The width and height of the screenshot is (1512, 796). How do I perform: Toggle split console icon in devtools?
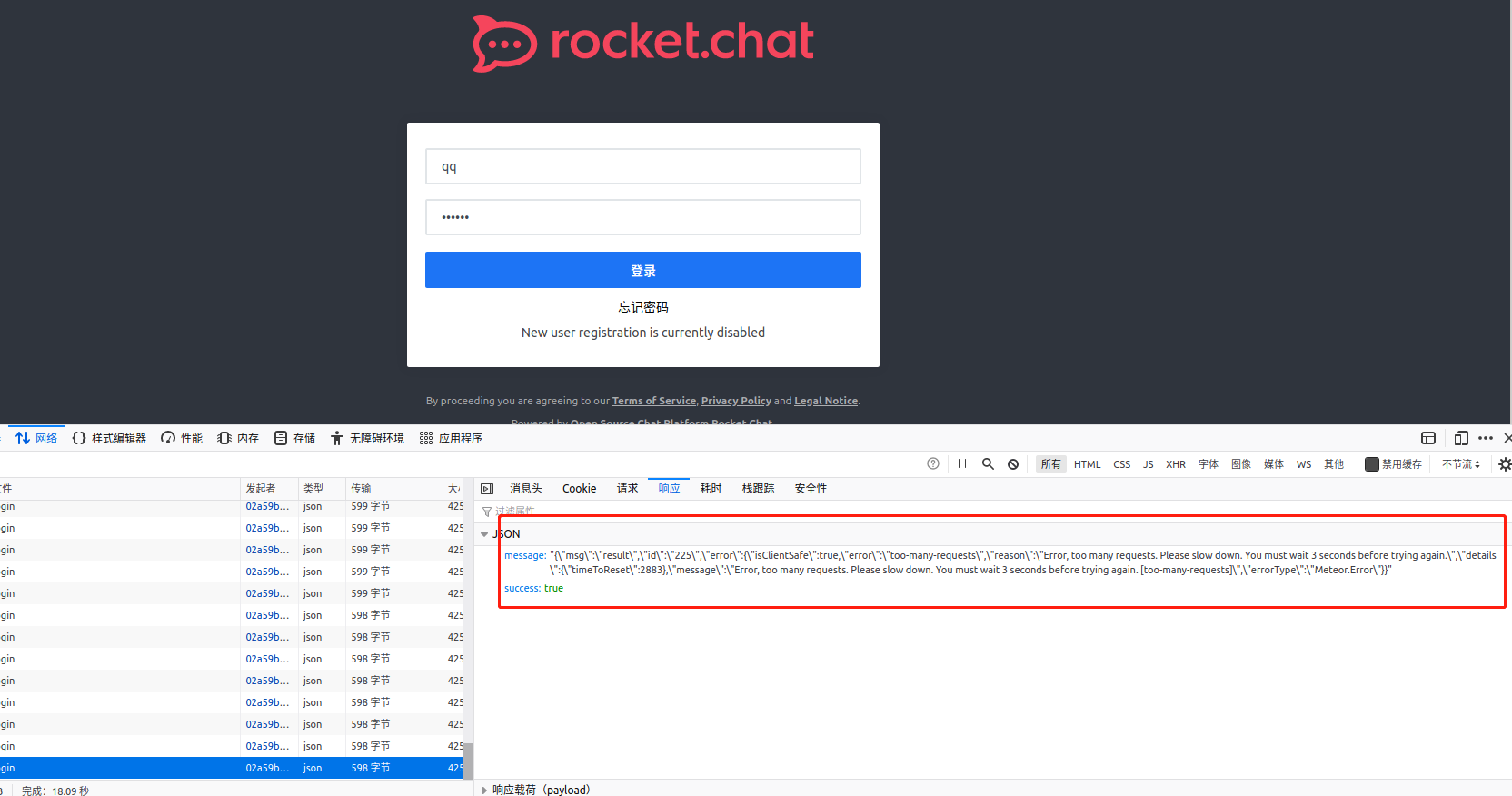click(x=1428, y=438)
